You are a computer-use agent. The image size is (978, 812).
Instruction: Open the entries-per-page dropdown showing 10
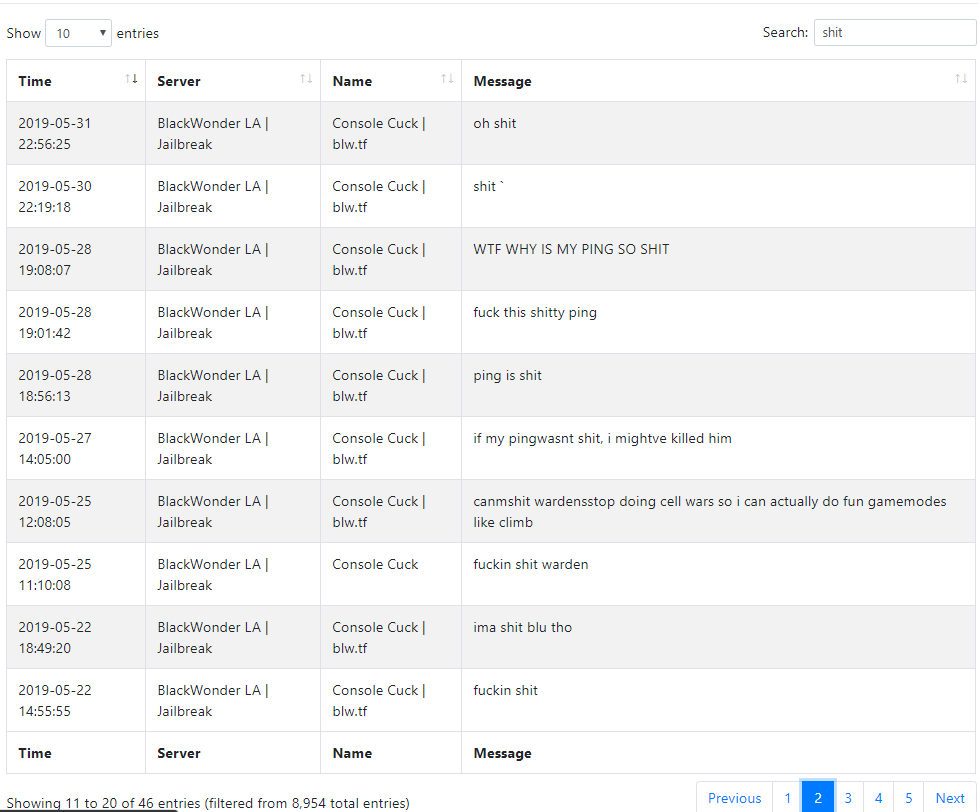[x=79, y=33]
